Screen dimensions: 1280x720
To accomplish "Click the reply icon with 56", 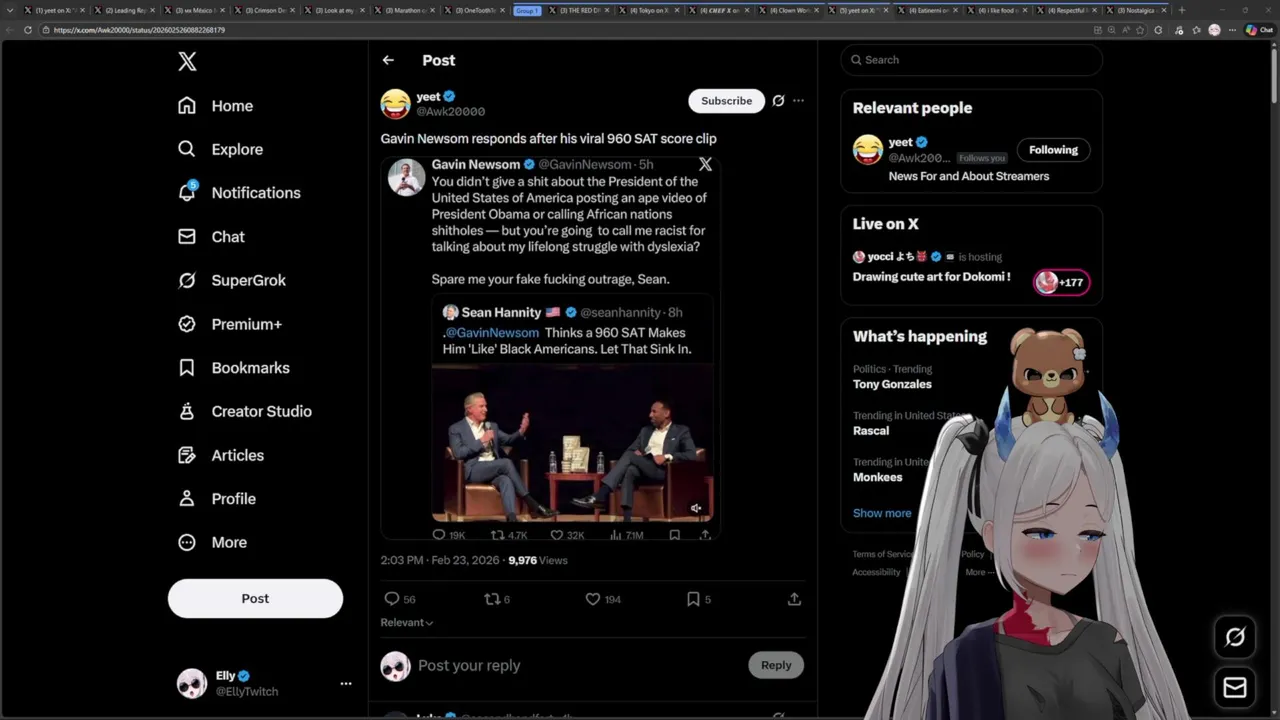I will pyautogui.click(x=392, y=599).
